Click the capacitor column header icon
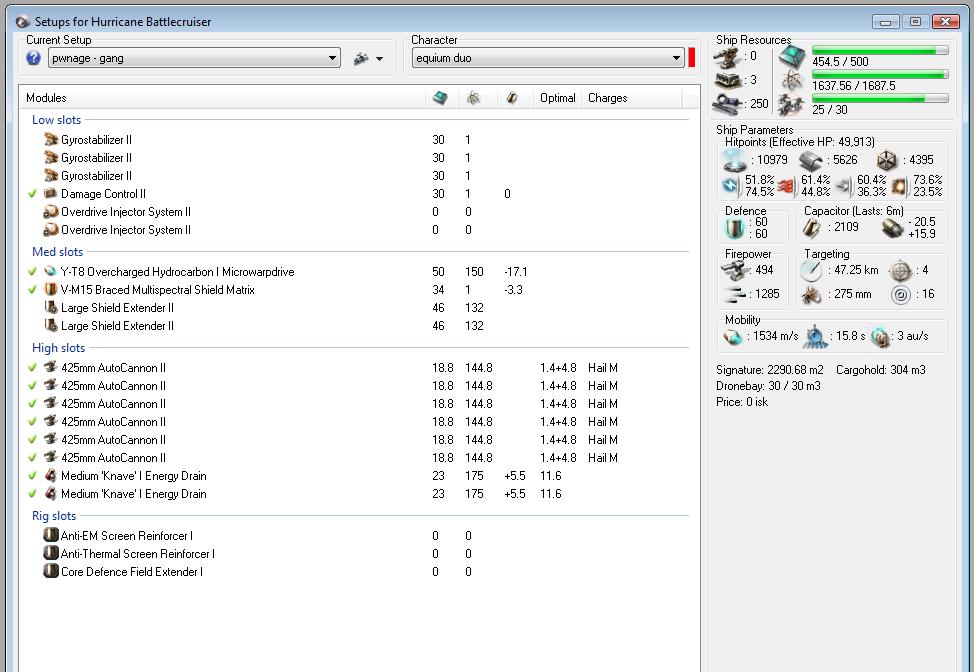 pos(512,98)
